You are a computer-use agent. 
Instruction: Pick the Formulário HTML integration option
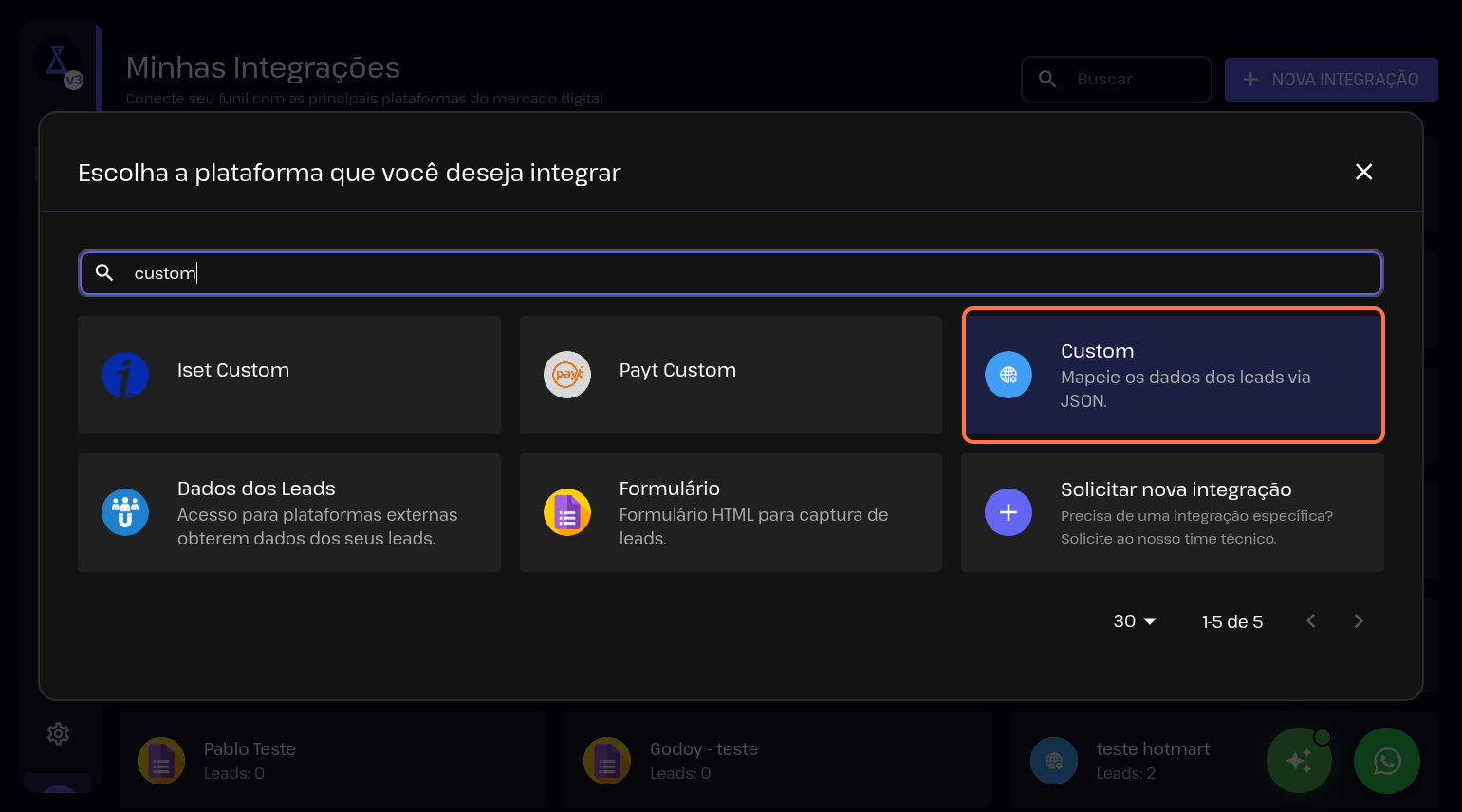731,512
